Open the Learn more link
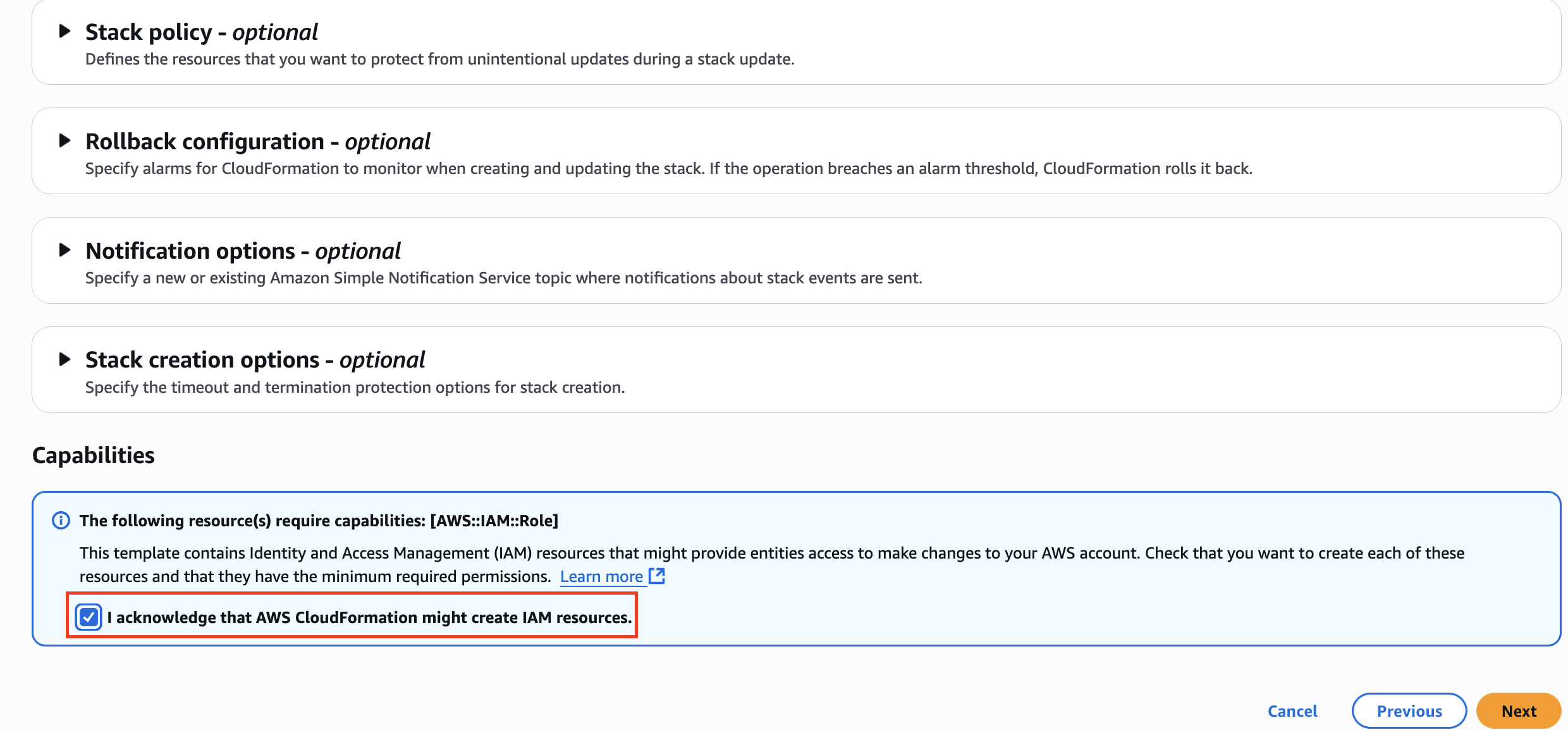 tap(601, 576)
